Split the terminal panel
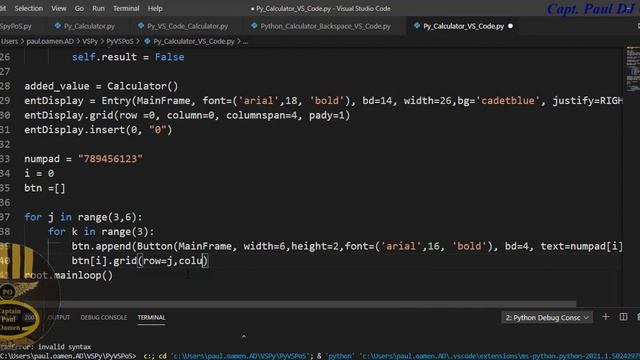Image resolution: width=640 pixels, height=360 pixels. (623, 317)
